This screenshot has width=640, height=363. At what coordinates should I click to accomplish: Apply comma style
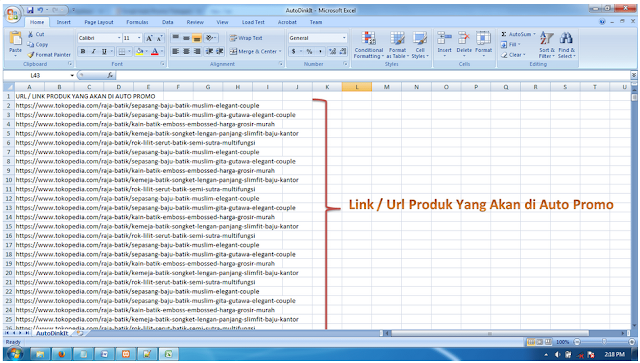320,51
